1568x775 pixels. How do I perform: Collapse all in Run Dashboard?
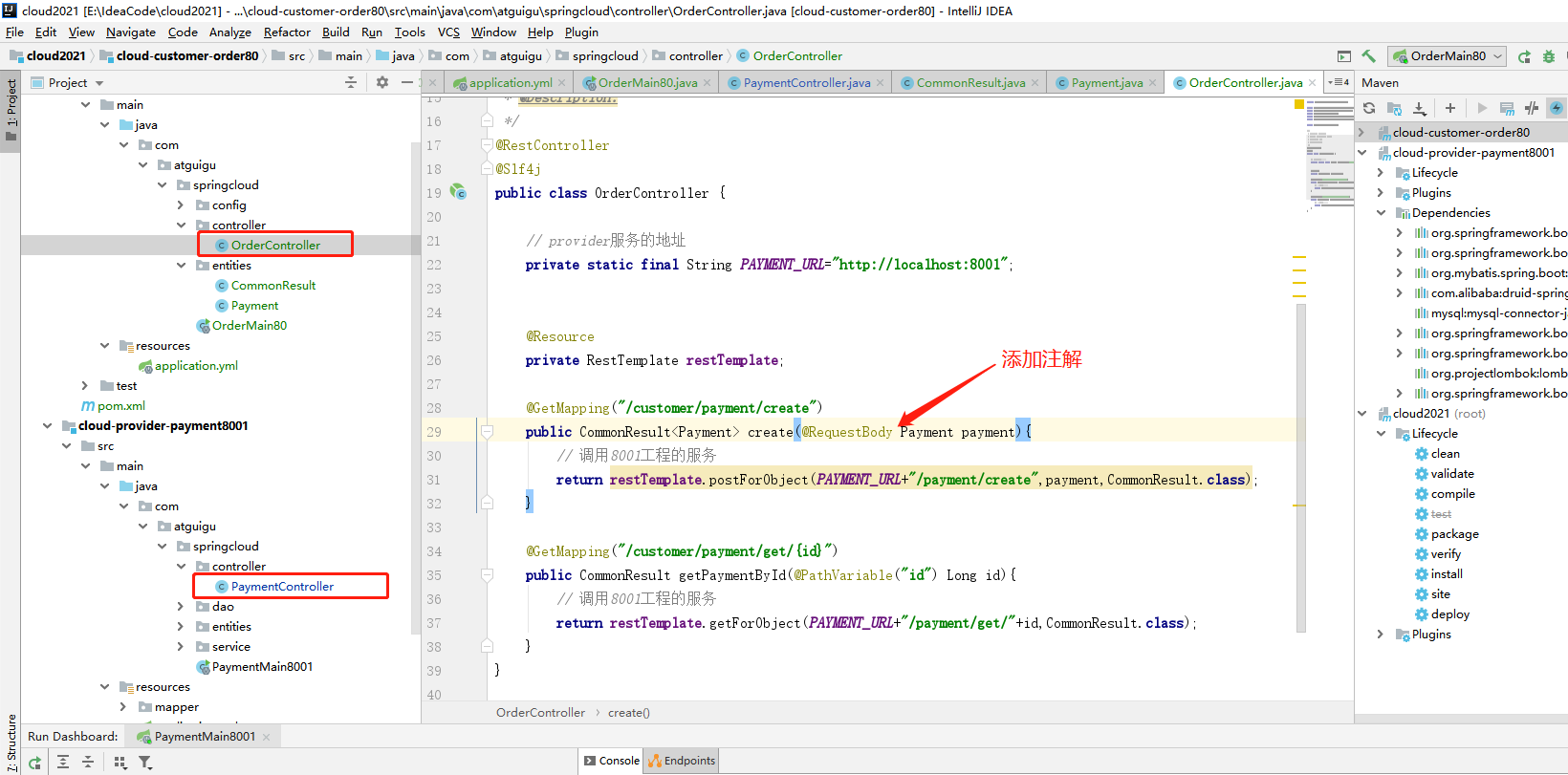pyautogui.click(x=88, y=763)
